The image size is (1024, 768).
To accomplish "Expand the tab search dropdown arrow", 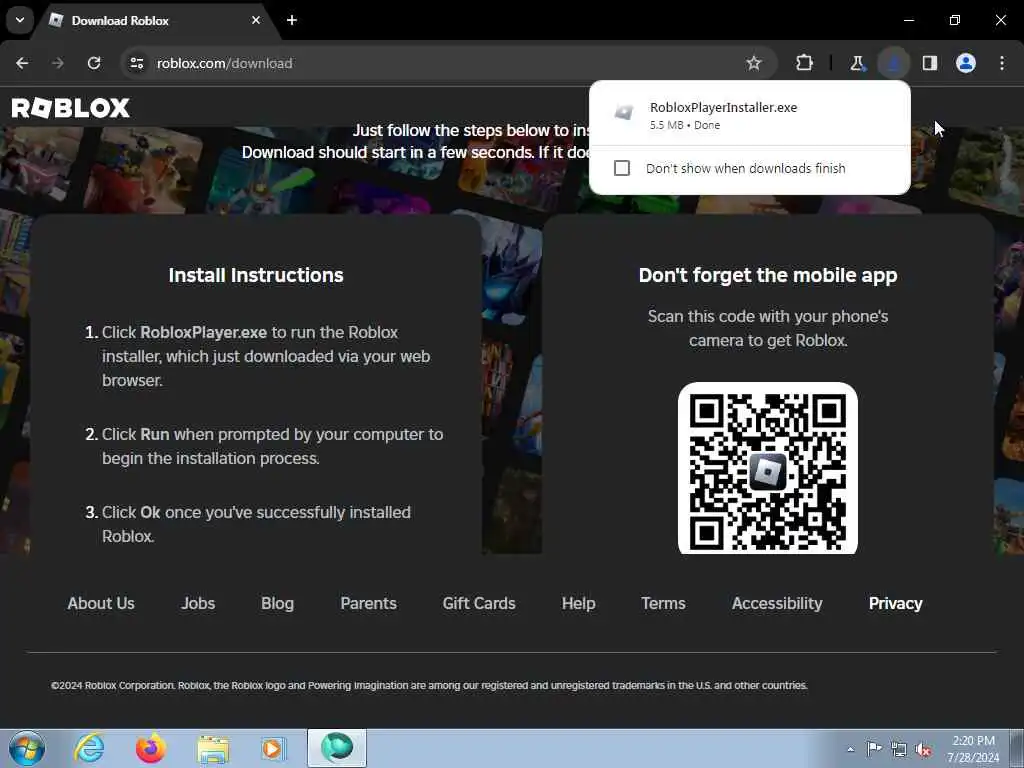I will pyautogui.click(x=20, y=20).
